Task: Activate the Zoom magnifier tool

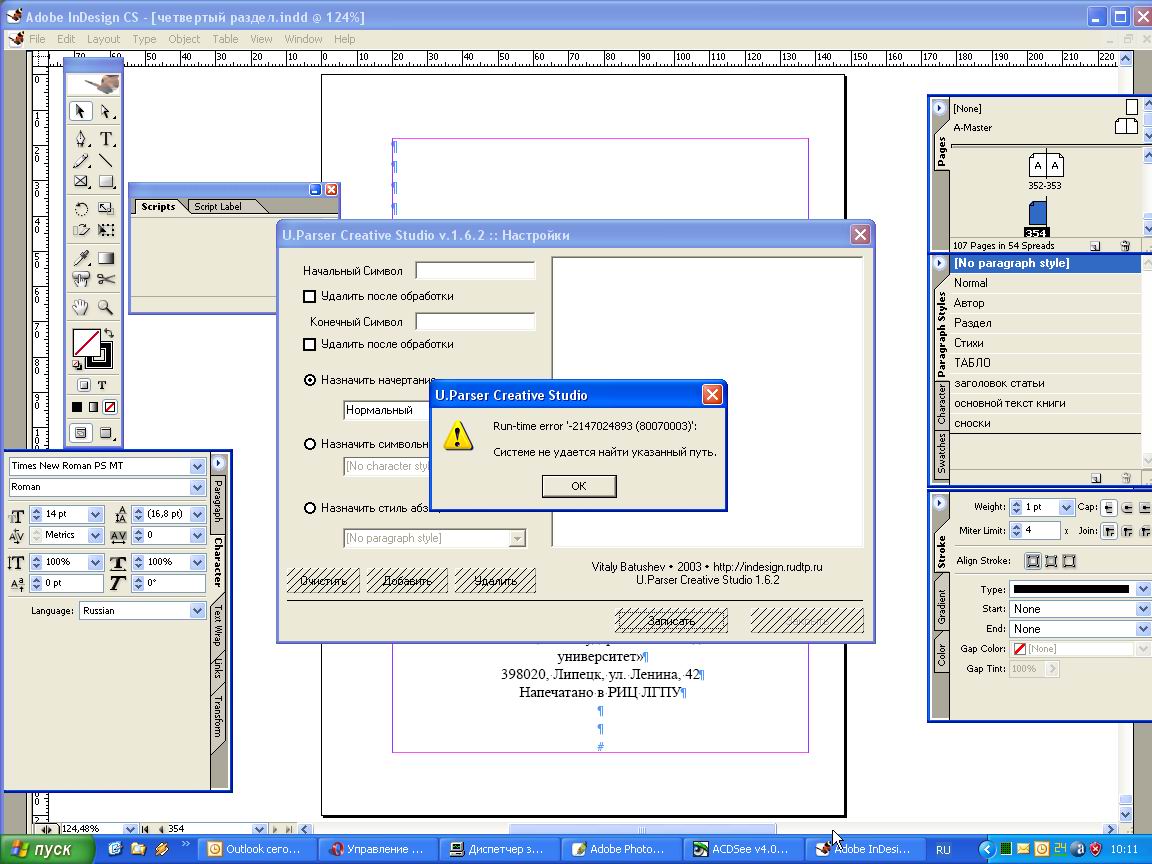Action: (106, 306)
